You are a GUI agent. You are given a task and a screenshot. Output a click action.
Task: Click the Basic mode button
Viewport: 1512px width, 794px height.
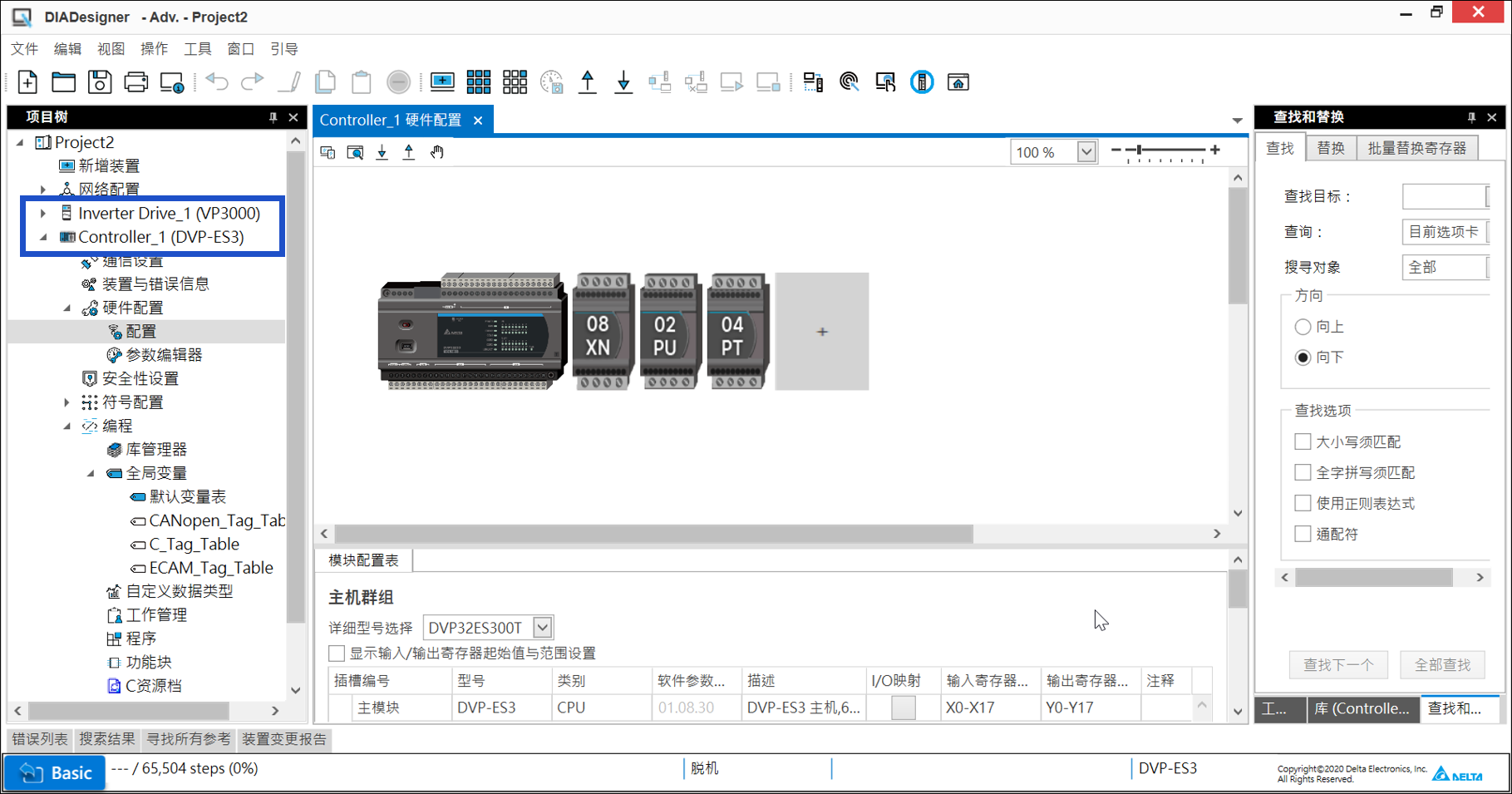click(56, 772)
